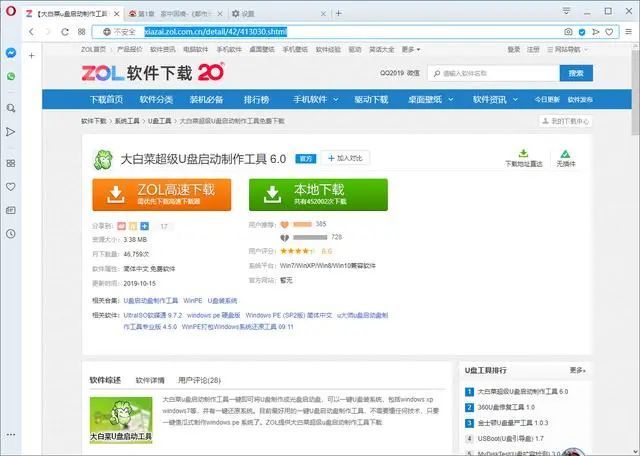Click the U盘工具 breadcrumb link

[160, 121]
